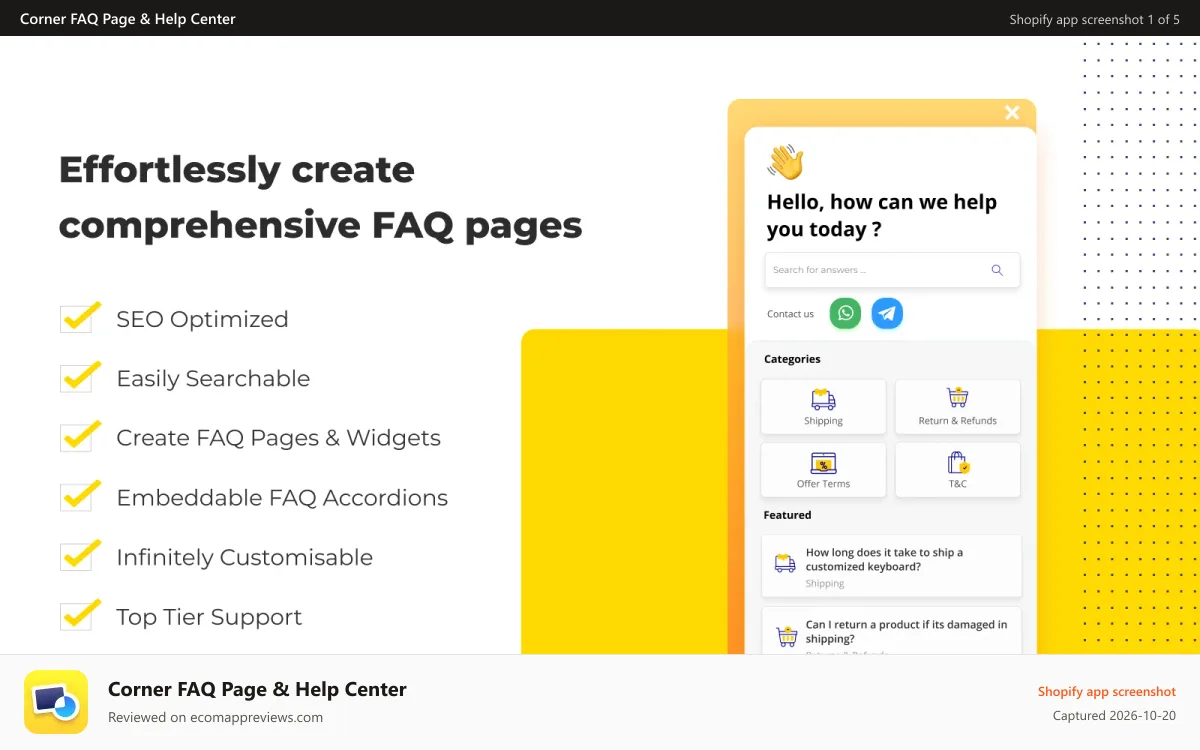The height and width of the screenshot is (750, 1200).
Task: Click the Create FAQ Pages & Widgets checkmark
Action: pyautogui.click(x=80, y=436)
